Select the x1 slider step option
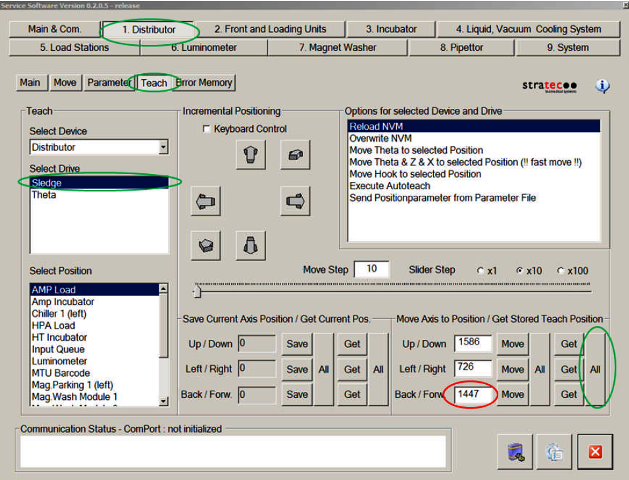Viewport: 629px width, 480px height. (x=481, y=271)
